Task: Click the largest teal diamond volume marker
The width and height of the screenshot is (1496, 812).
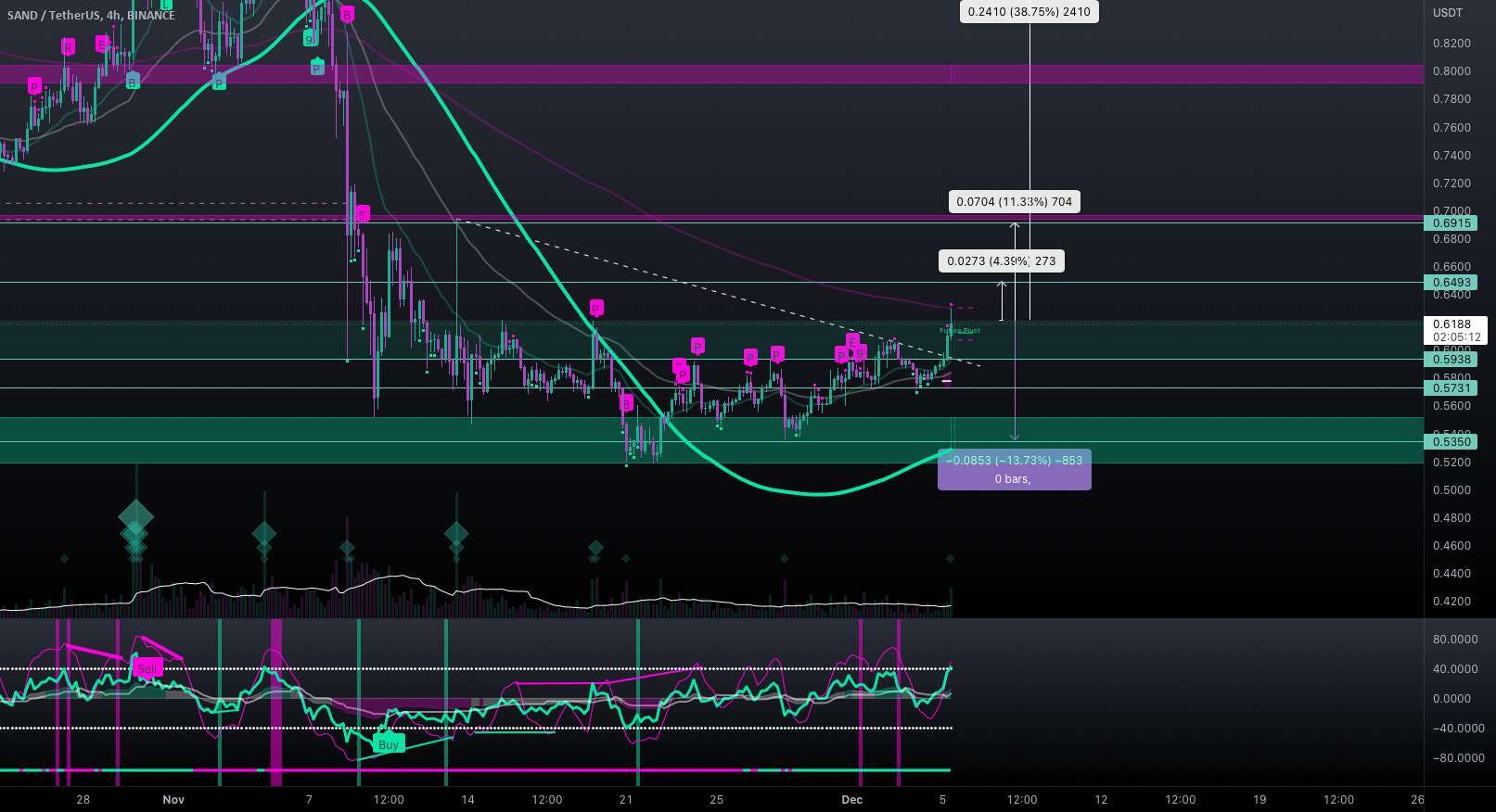Action: coord(135,516)
